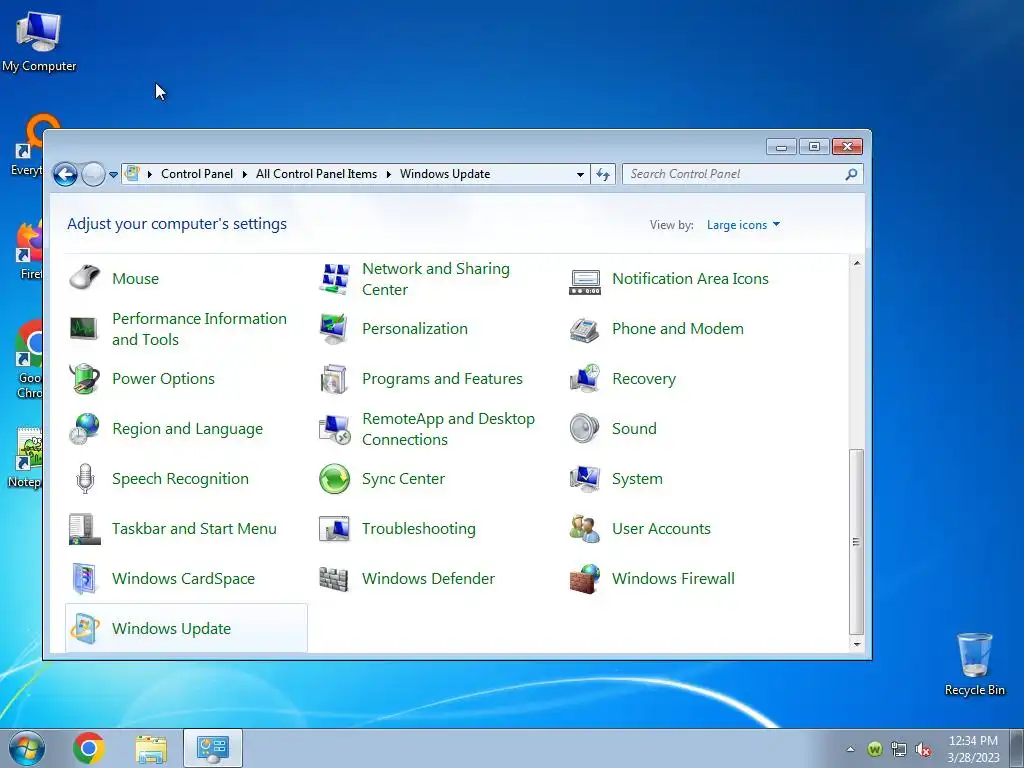
Task: Click the Phone and Modem icon
Action: pyautogui.click(x=584, y=329)
